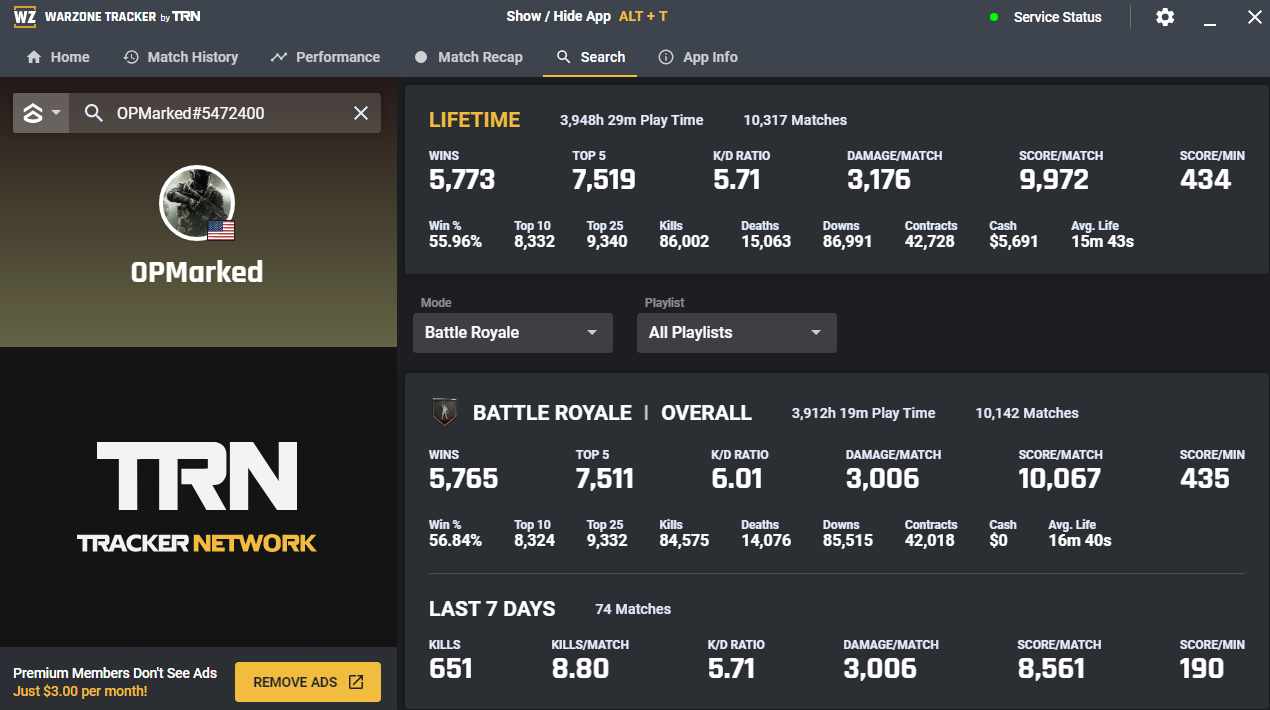
Task: Click the Service Status link
Action: point(1057,17)
